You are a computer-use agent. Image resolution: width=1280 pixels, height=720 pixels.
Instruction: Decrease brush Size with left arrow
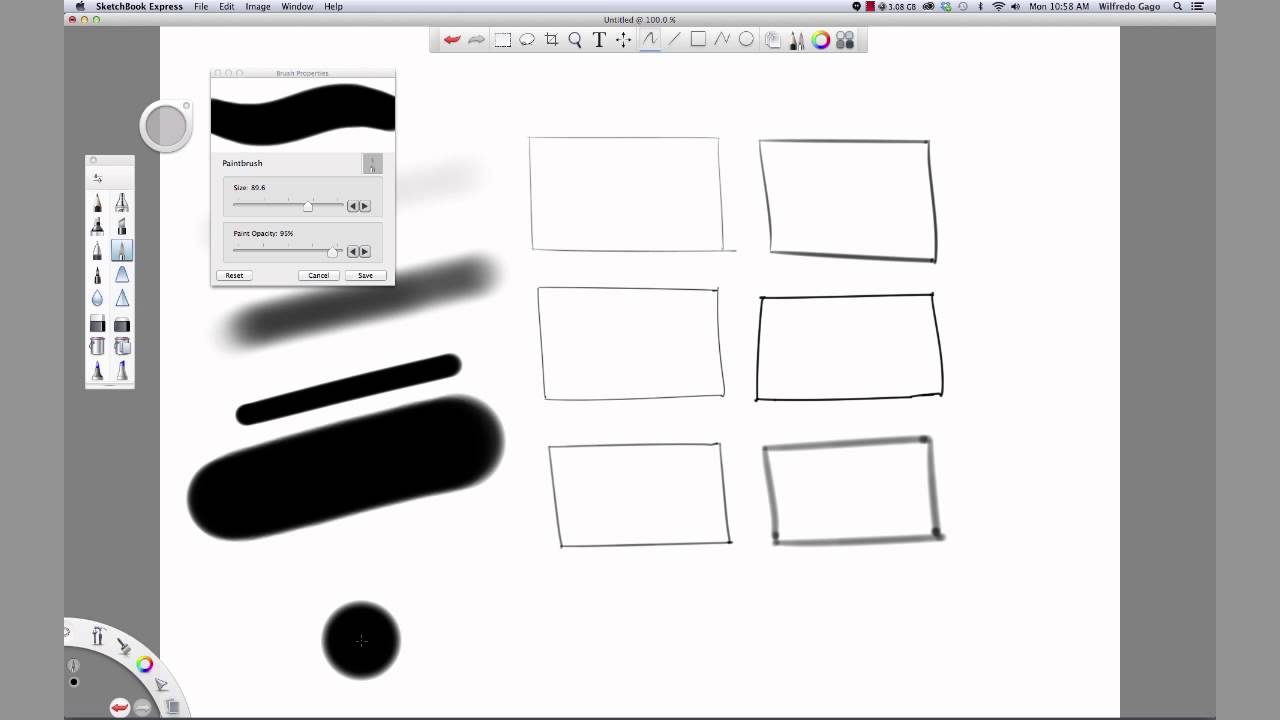tap(352, 206)
